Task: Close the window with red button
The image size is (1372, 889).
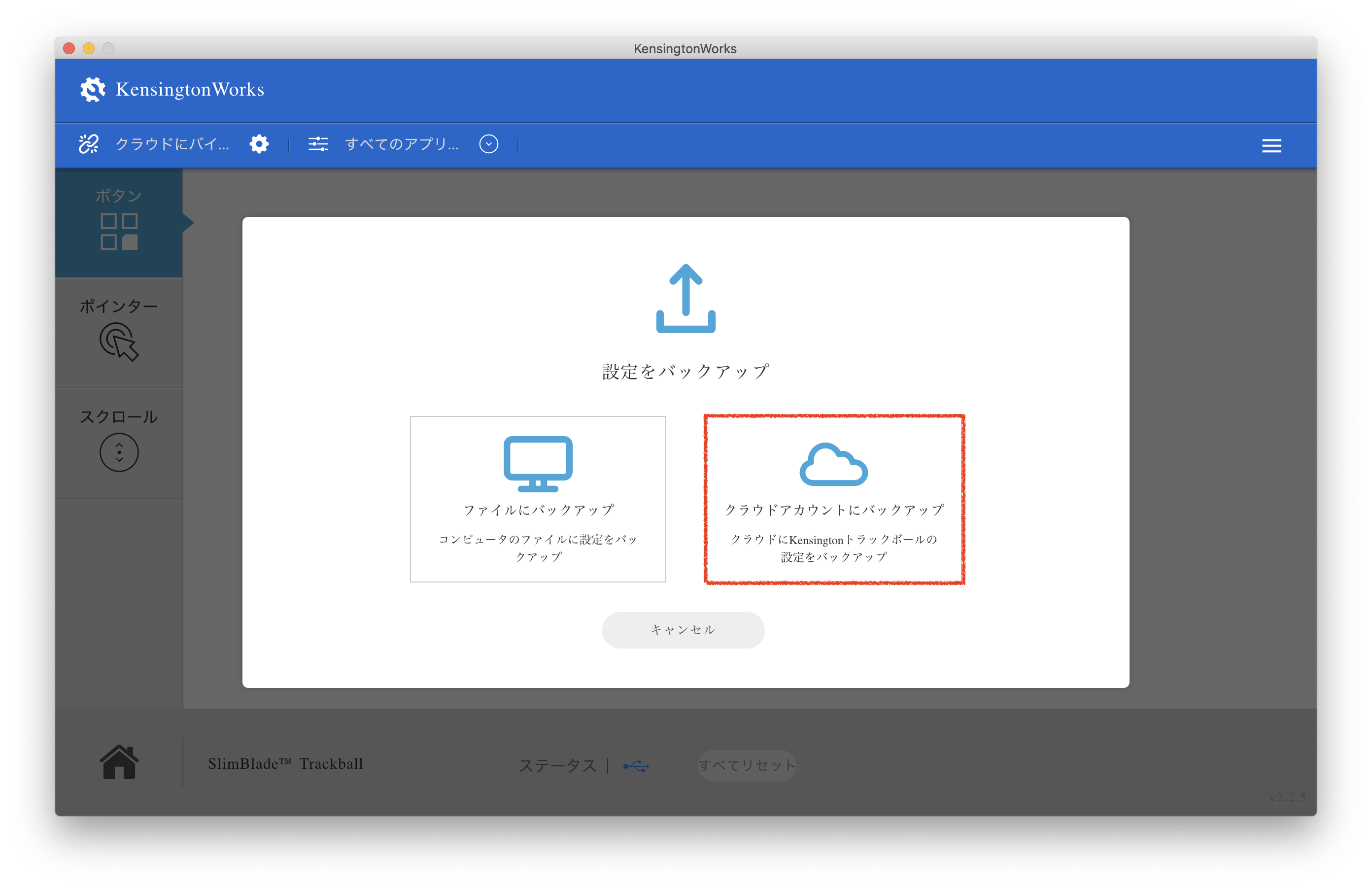Action: click(69, 48)
